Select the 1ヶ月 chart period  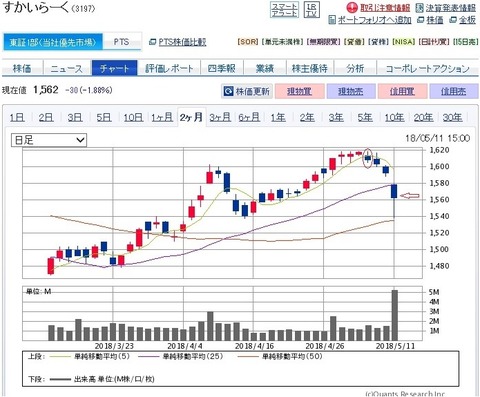(x=162, y=117)
